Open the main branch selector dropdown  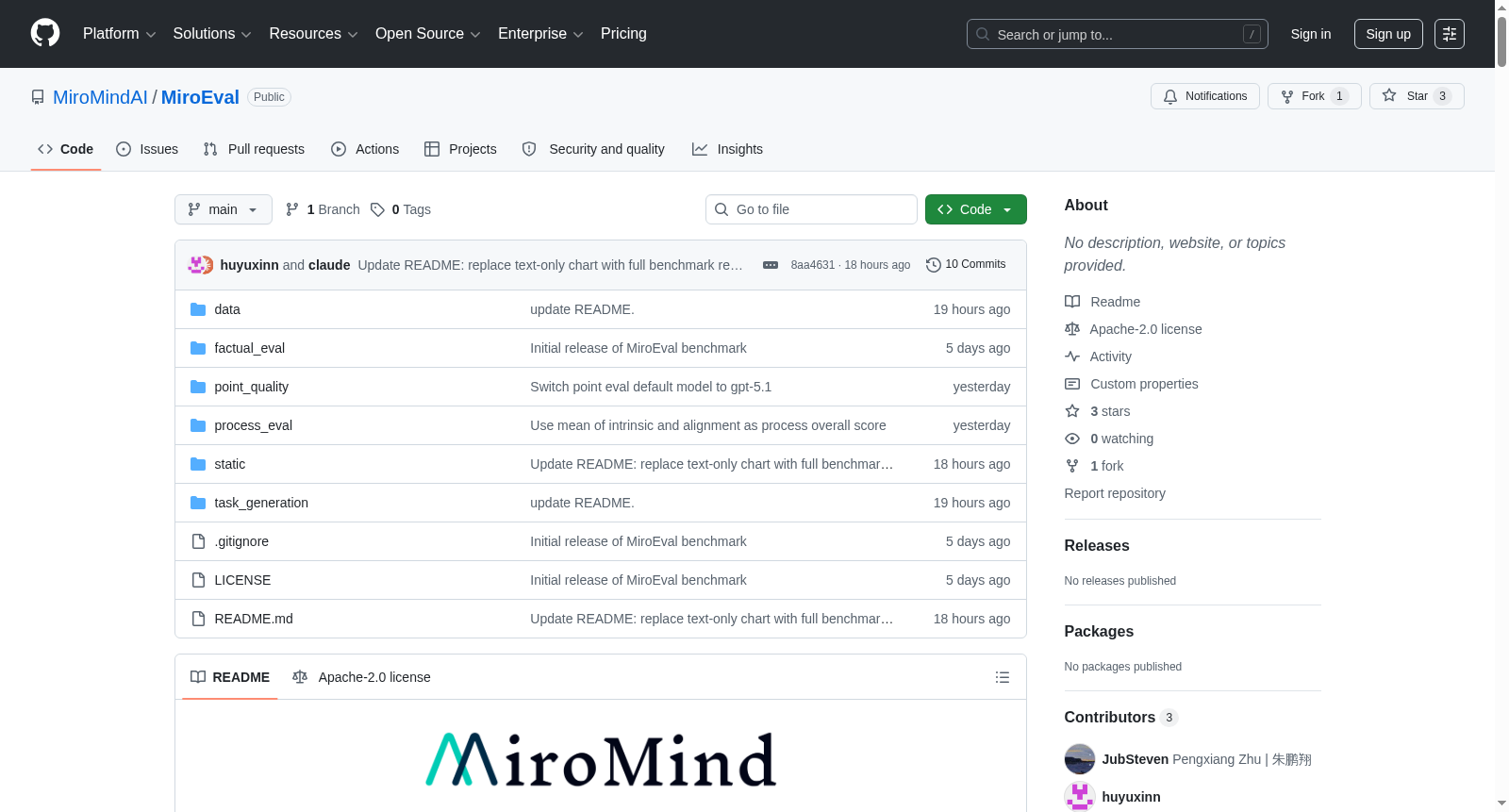tap(224, 209)
